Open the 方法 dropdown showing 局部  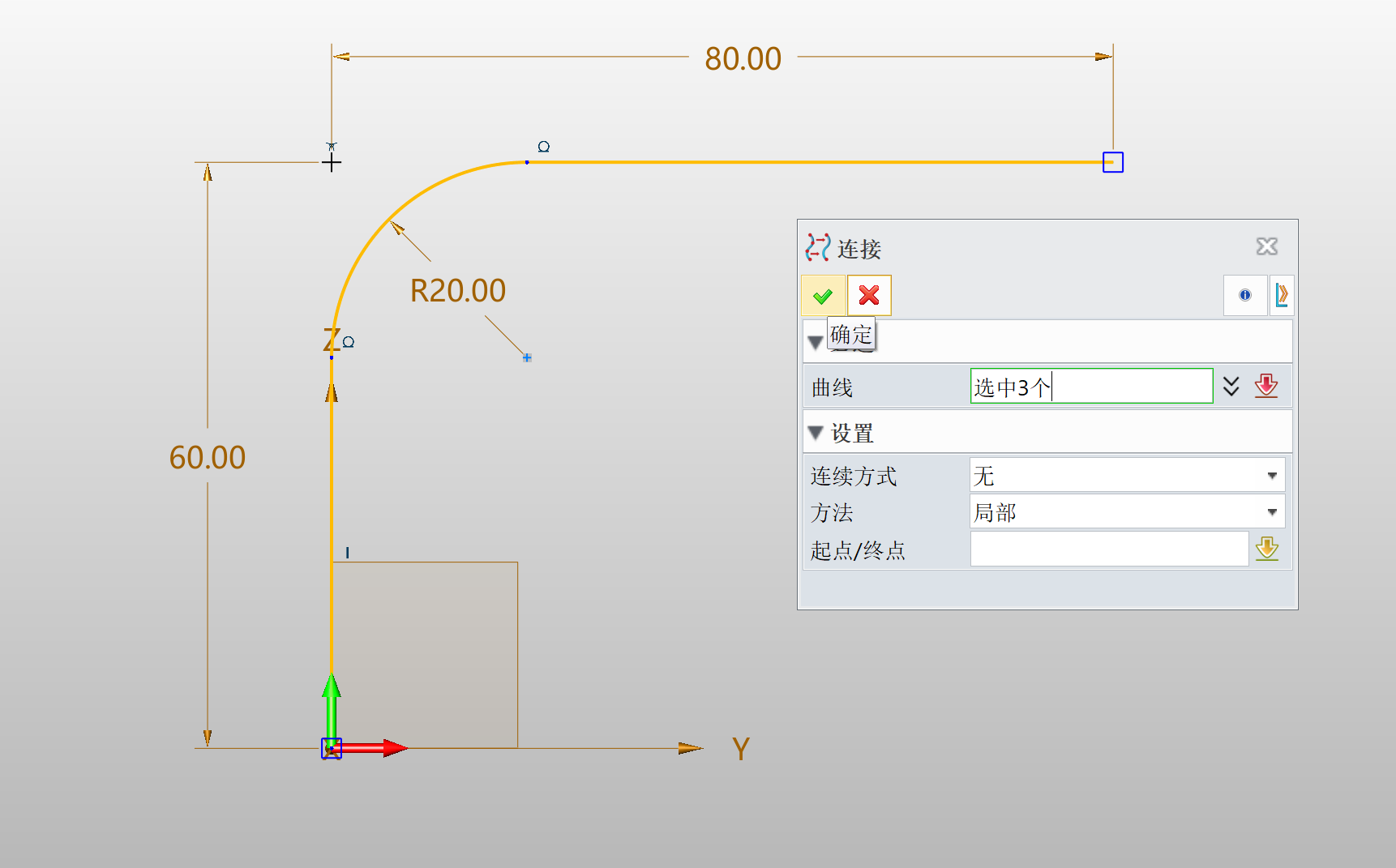click(1127, 512)
